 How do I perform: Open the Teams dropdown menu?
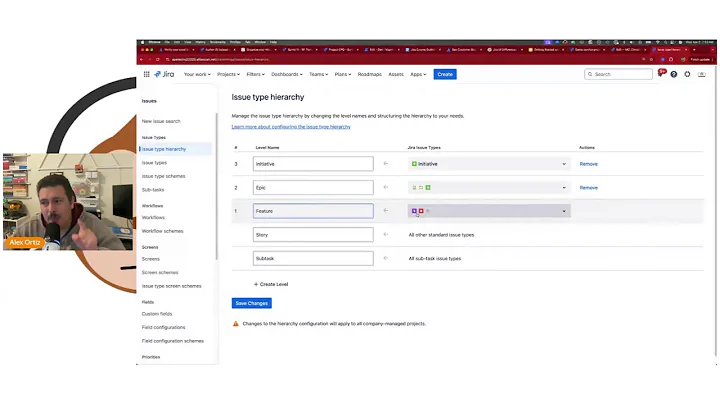tap(318, 74)
